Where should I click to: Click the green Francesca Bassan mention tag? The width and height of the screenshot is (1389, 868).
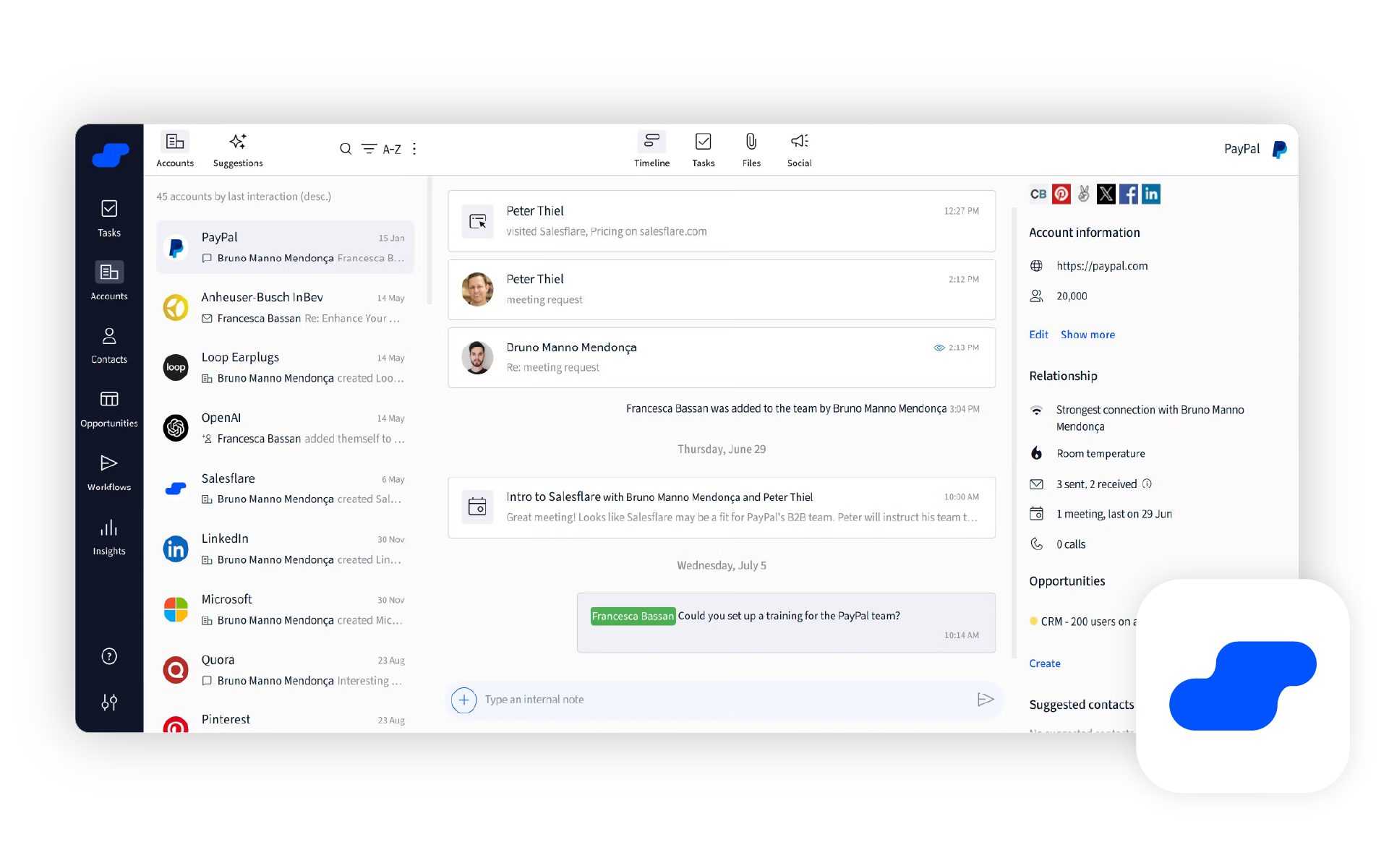633,616
